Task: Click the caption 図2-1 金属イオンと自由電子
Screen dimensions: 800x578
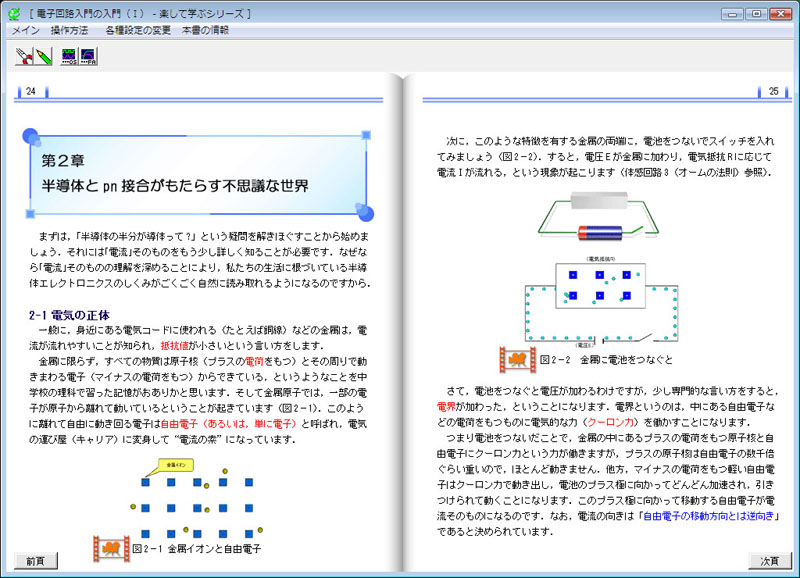Action: tap(196, 549)
